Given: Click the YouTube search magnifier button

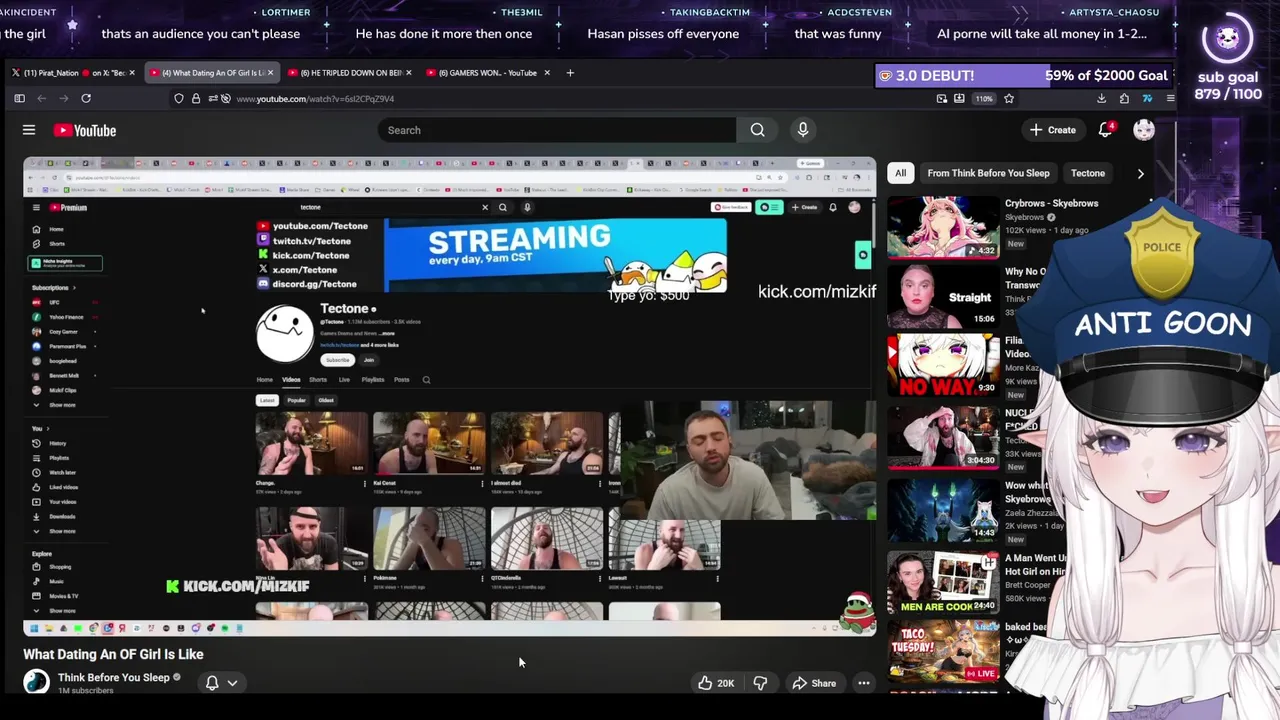Looking at the screenshot, I should (757, 130).
